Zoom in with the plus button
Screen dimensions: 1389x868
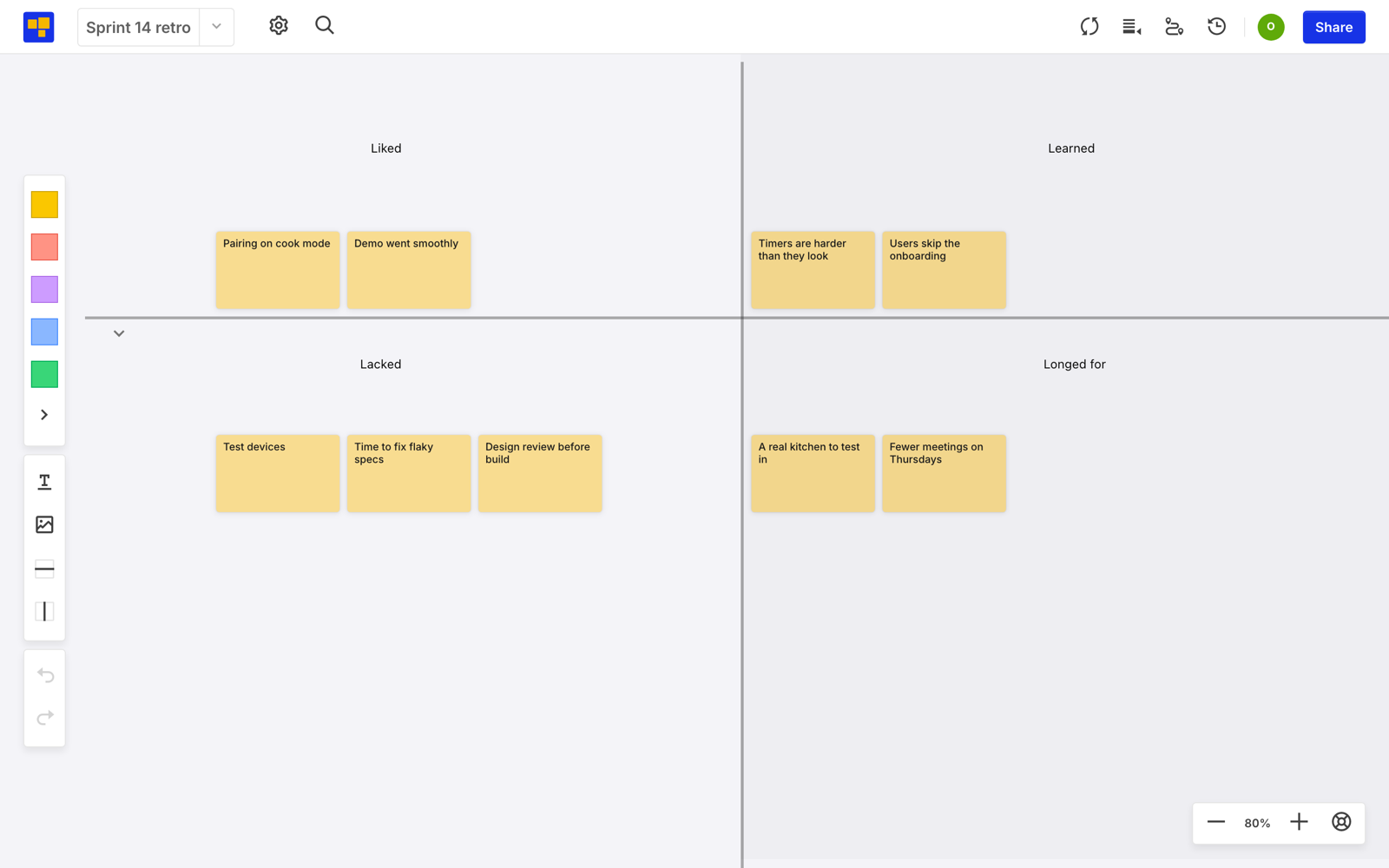[1299, 822]
